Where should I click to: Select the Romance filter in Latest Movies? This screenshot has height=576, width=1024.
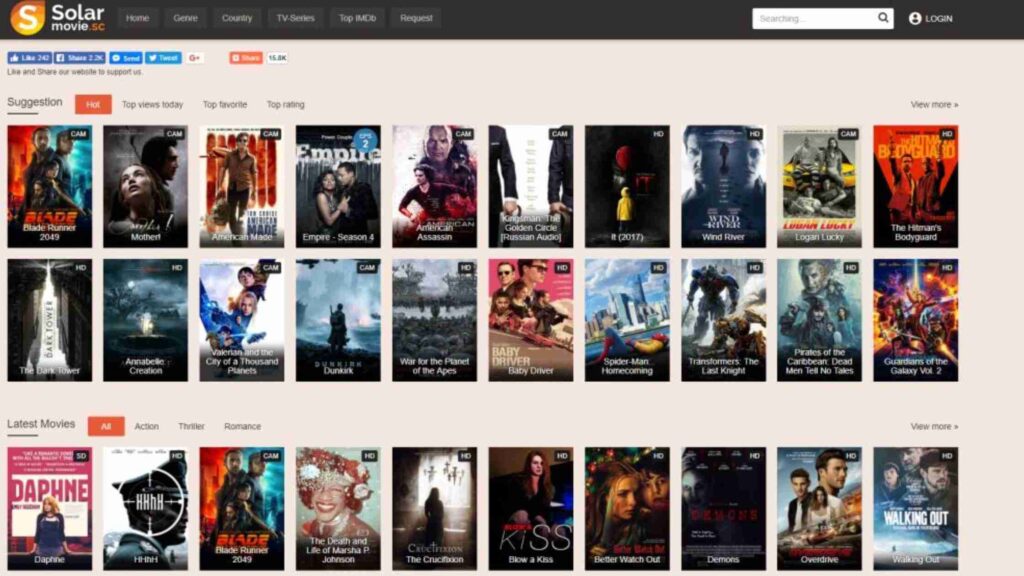tap(241, 425)
